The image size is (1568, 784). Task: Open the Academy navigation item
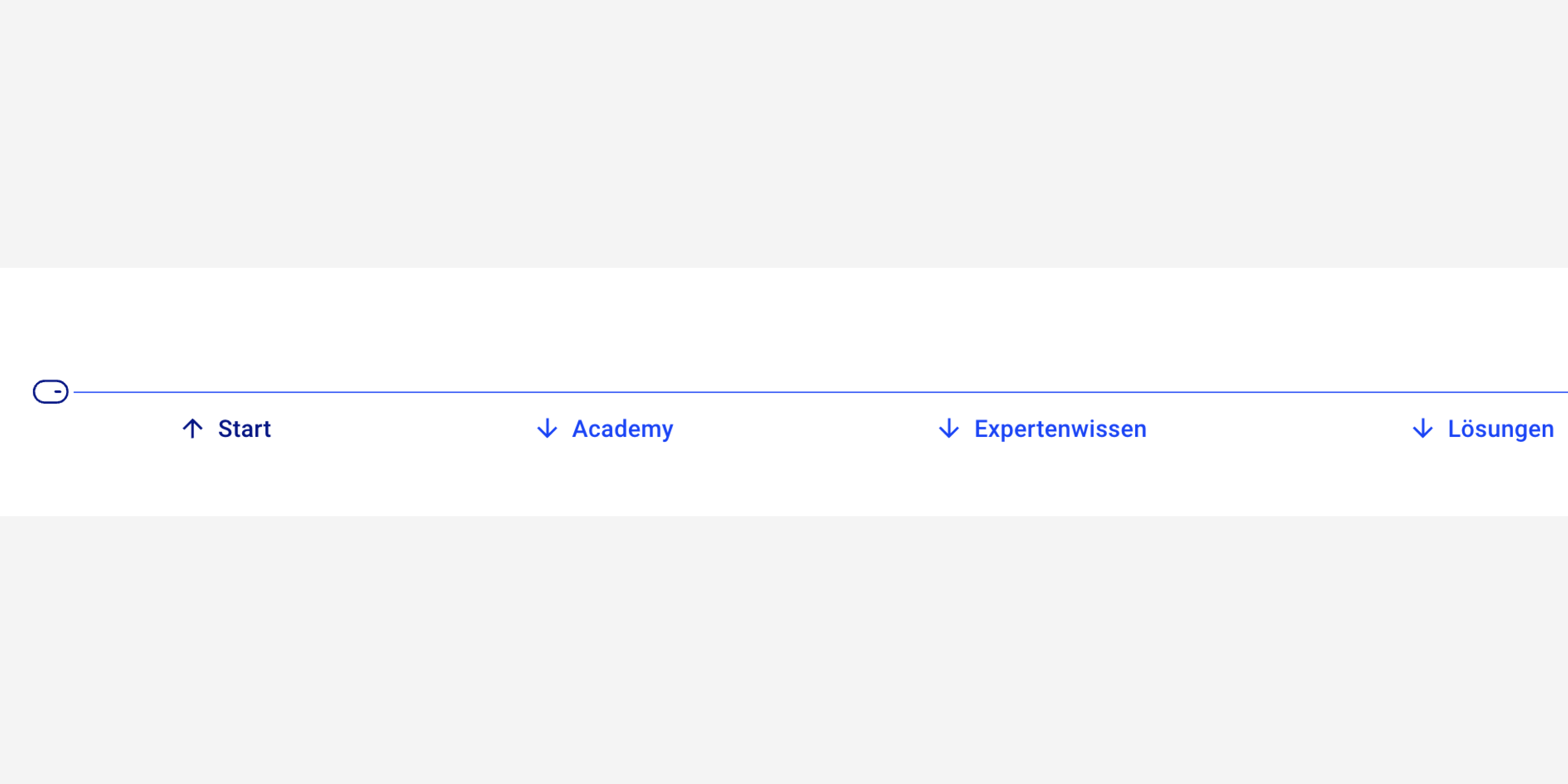tap(622, 429)
